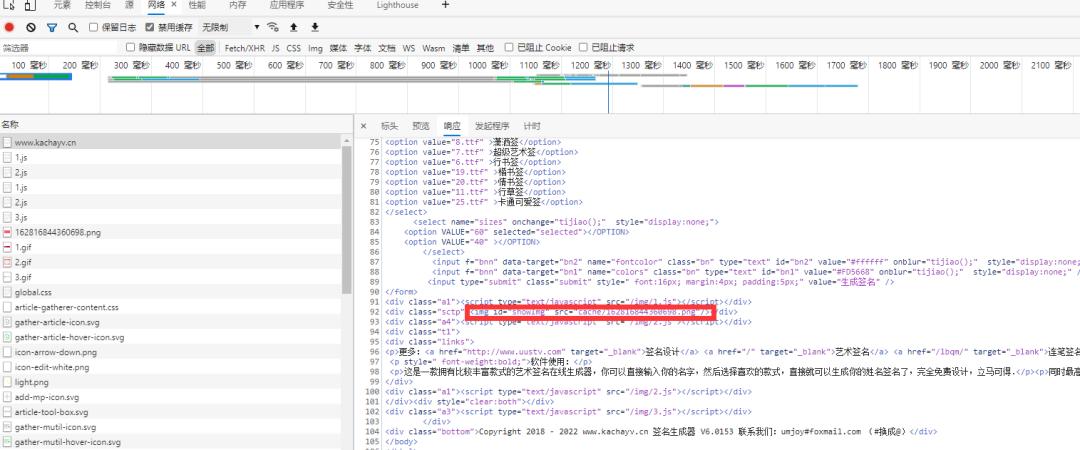Screen dimensions: 1080x450
Task: Export HAR with the download arrow
Action: [315, 28]
